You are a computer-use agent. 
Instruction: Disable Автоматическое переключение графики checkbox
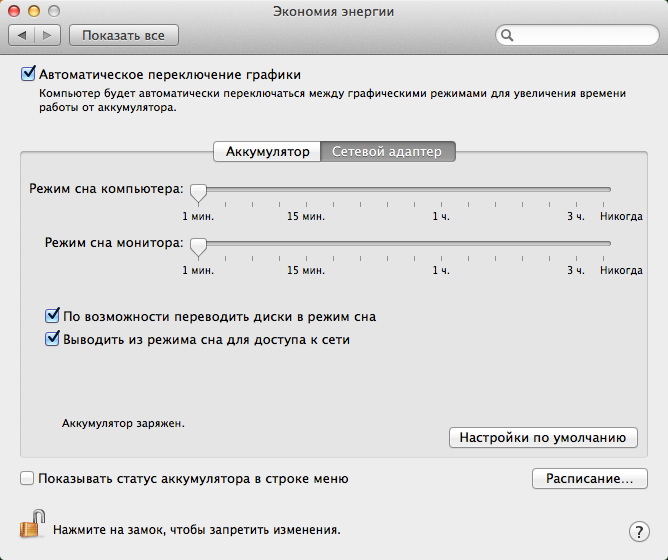pos(27,74)
